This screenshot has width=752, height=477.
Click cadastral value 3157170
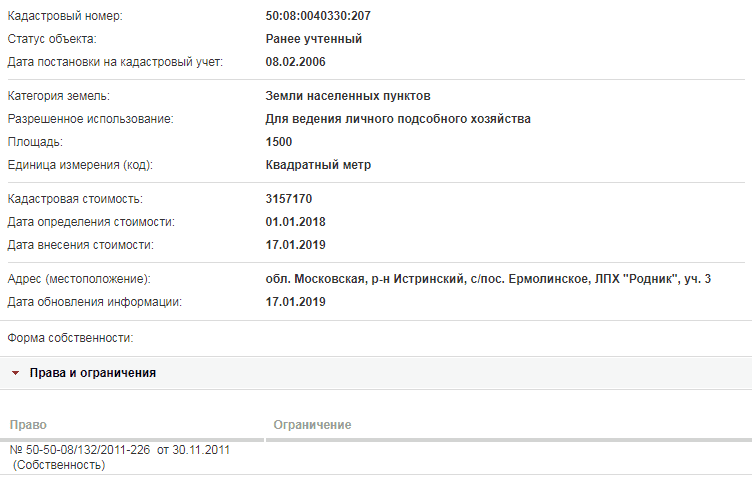pos(289,199)
